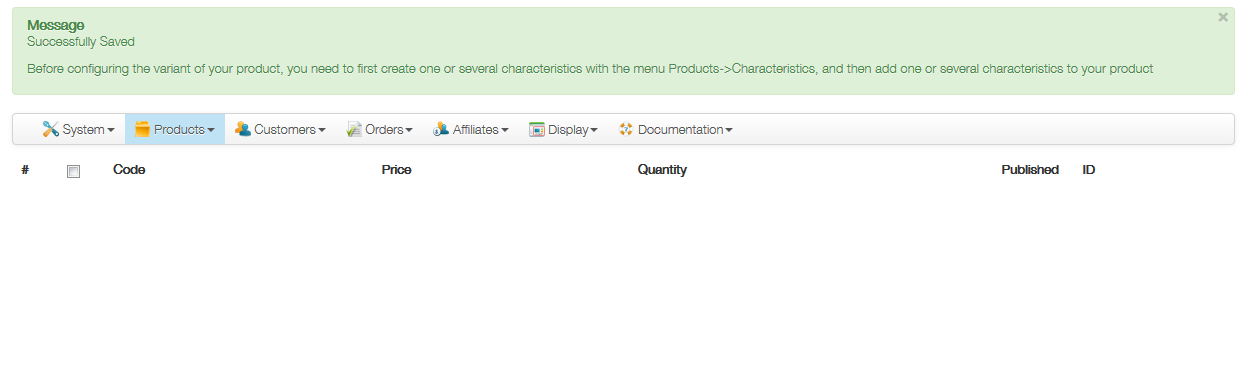This screenshot has width=1243, height=380.
Task: Tick the select-all checkbox in table header
Action: 73,171
